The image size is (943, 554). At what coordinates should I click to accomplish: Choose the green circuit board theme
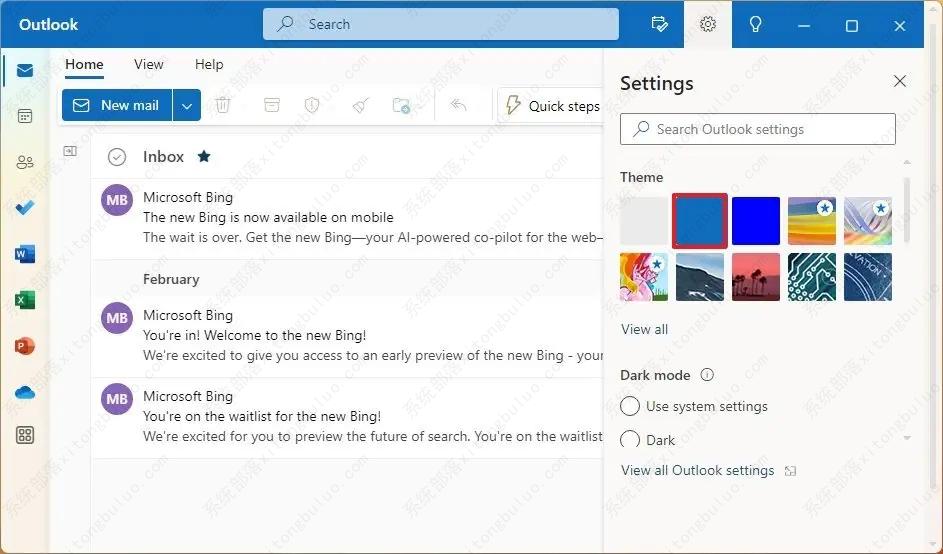coord(811,277)
